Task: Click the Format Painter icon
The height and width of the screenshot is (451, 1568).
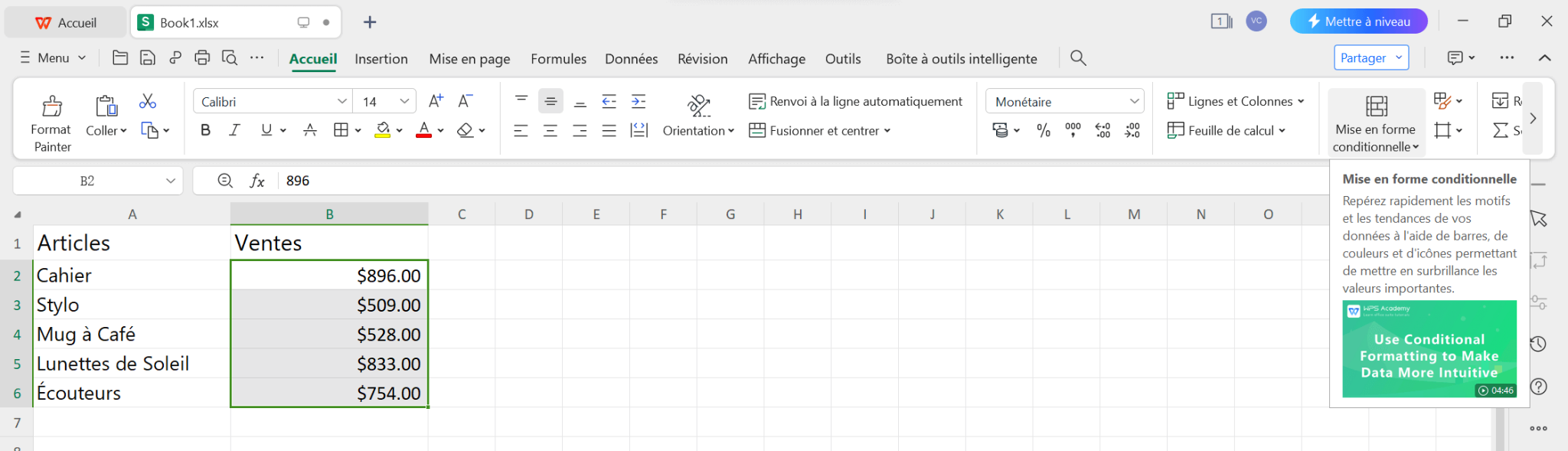Action: (x=52, y=105)
